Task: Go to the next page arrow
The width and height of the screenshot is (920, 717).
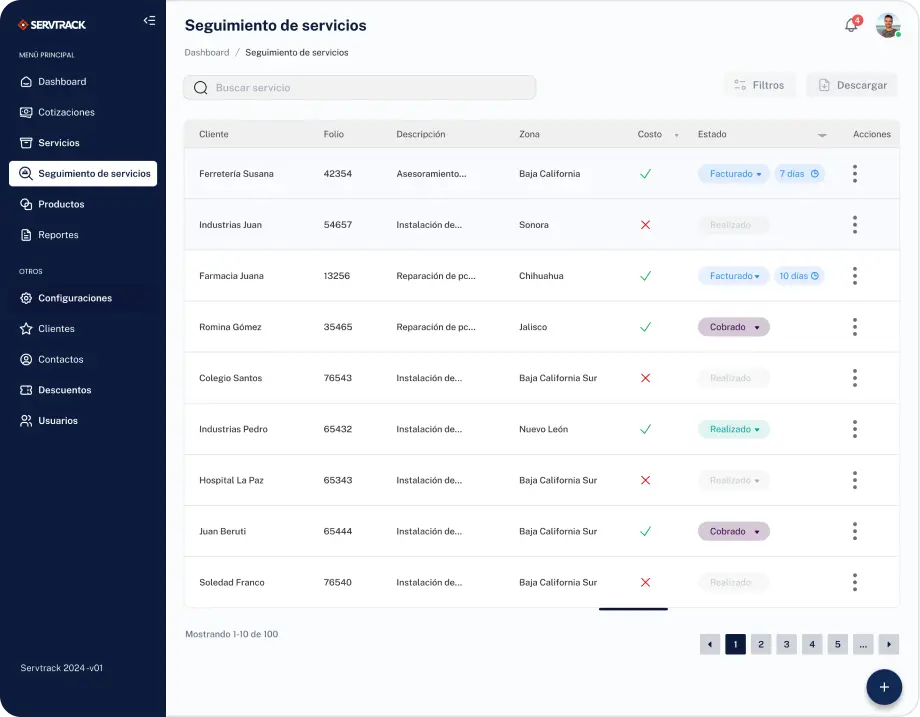Action: tap(889, 644)
